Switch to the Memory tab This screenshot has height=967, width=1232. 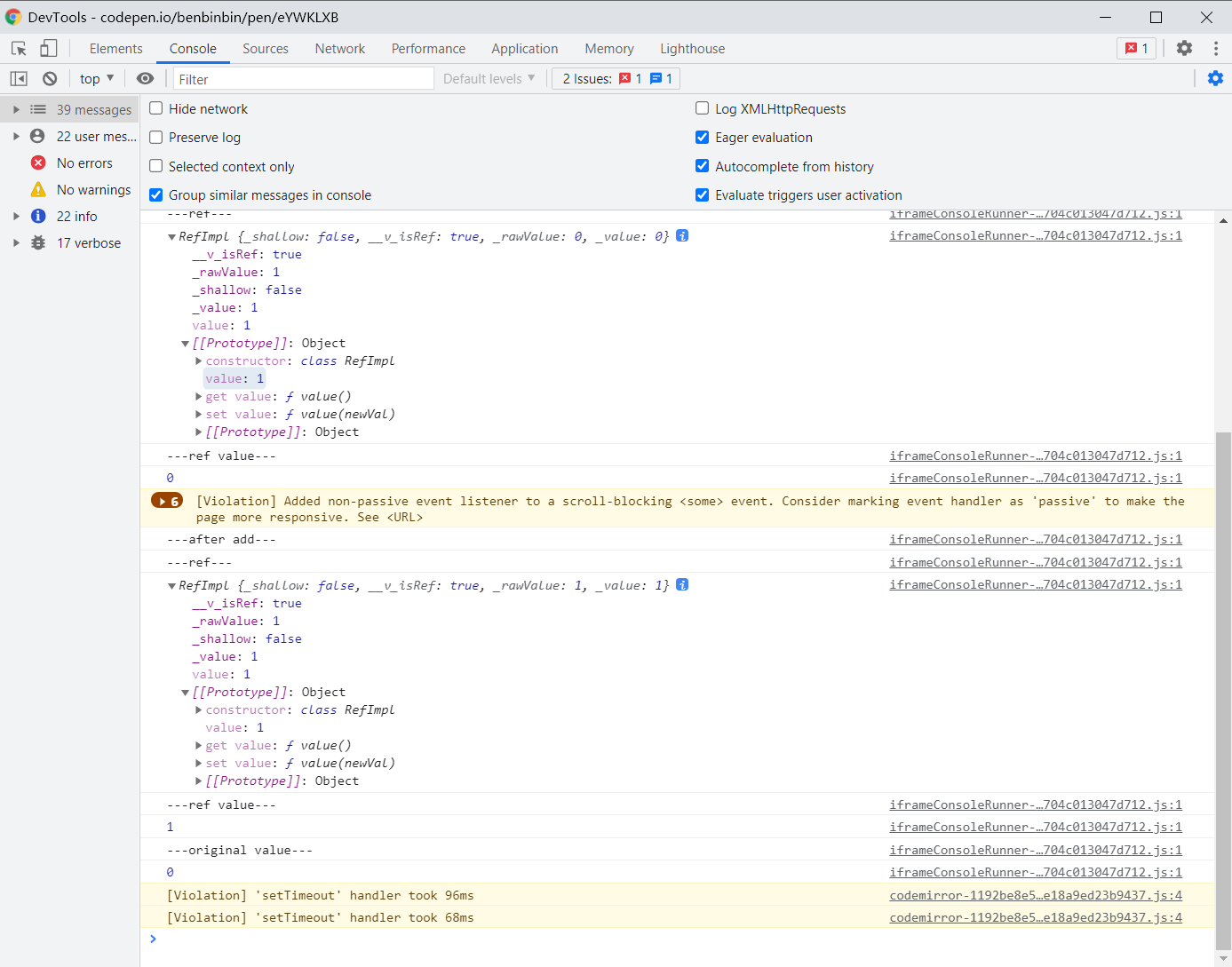609,49
